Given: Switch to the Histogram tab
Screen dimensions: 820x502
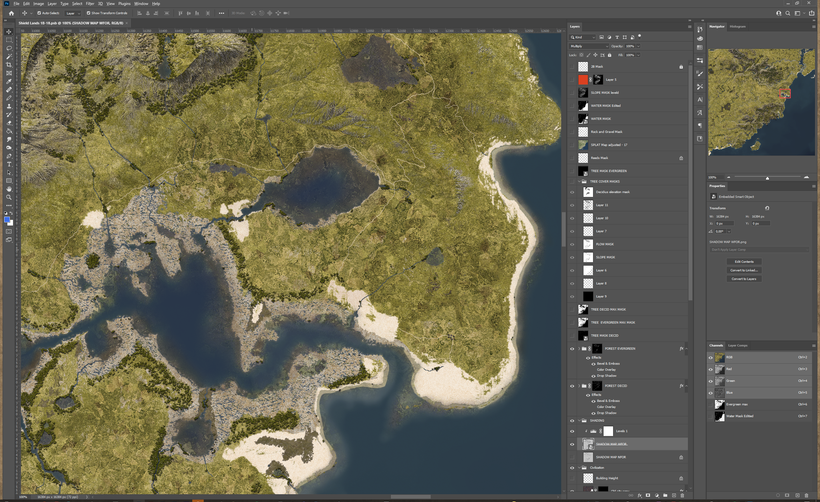Looking at the screenshot, I should coord(737,27).
